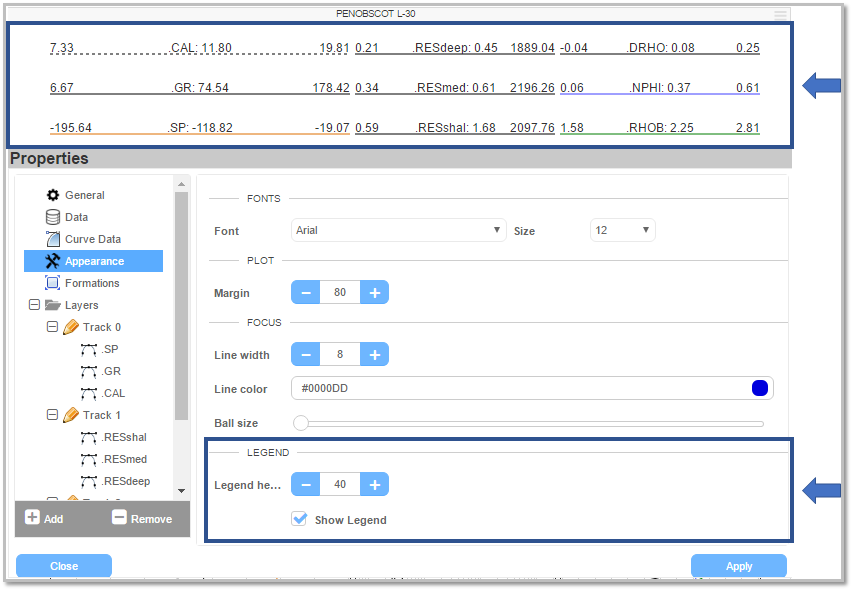Select the .CAL curve item

pyautogui.click(x=113, y=393)
